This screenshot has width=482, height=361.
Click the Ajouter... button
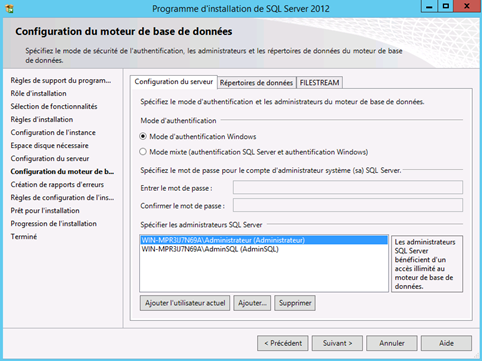[252, 303]
